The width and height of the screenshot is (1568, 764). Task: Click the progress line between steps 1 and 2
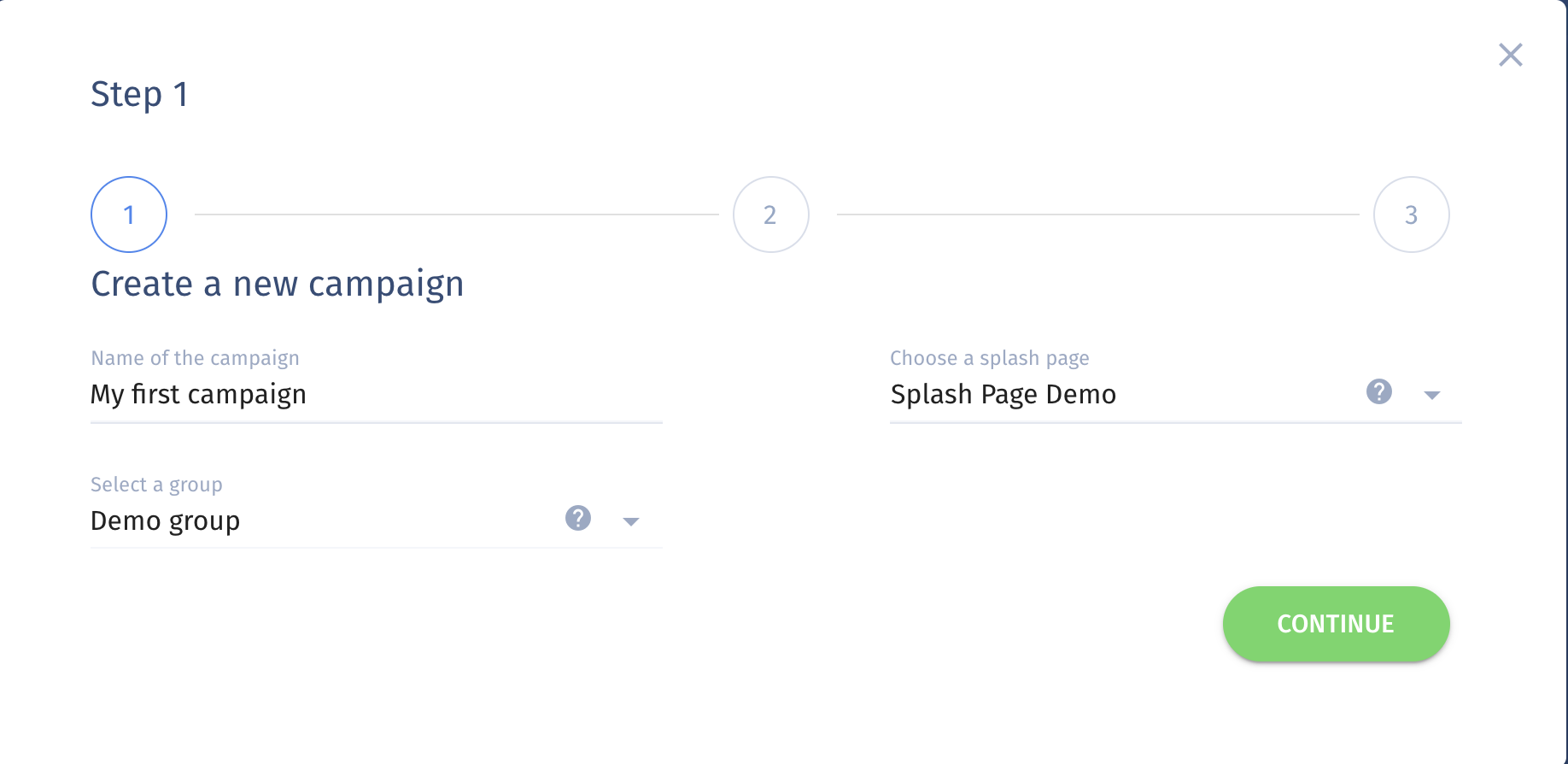click(x=457, y=215)
